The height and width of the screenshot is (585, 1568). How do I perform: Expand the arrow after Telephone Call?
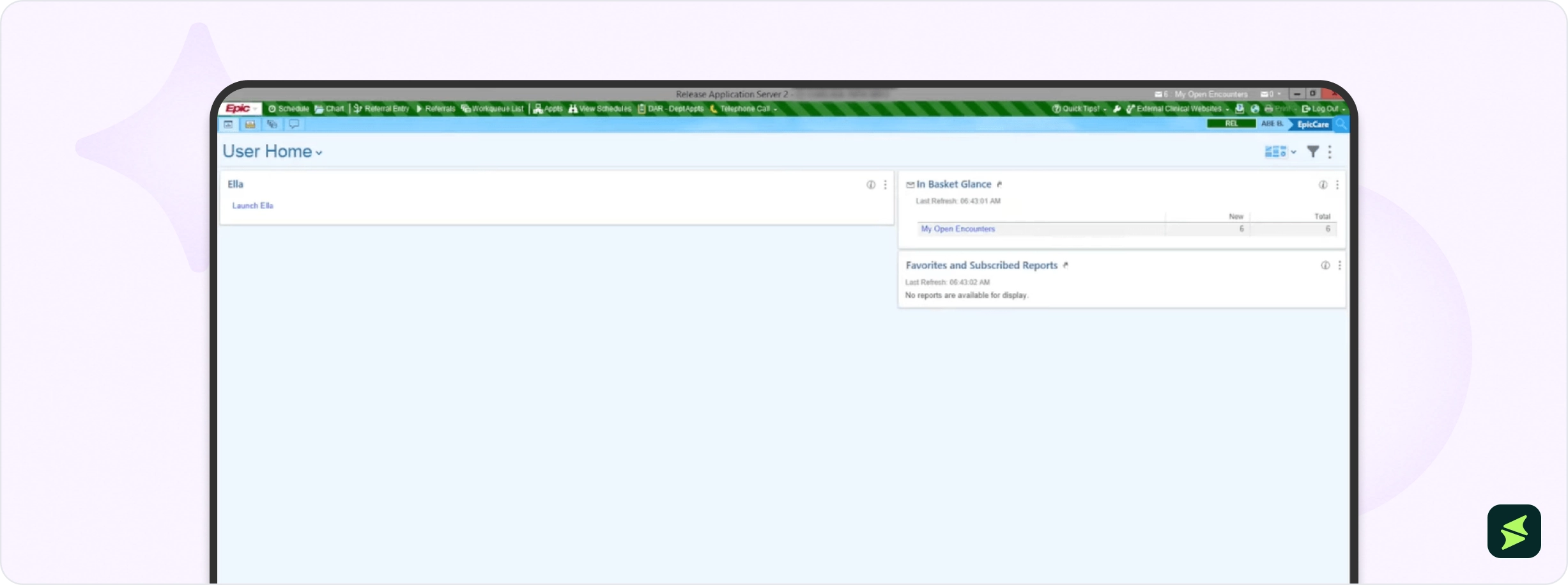[x=775, y=109]
